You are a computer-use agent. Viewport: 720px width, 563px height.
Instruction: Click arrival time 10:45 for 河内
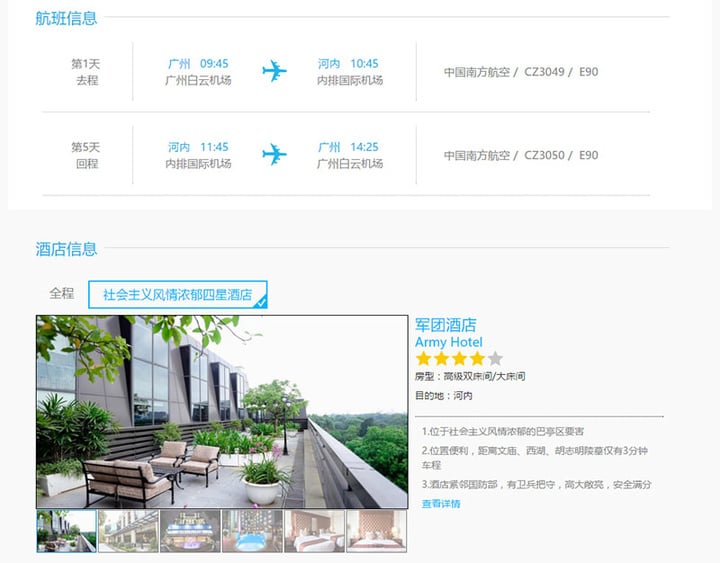364,63
